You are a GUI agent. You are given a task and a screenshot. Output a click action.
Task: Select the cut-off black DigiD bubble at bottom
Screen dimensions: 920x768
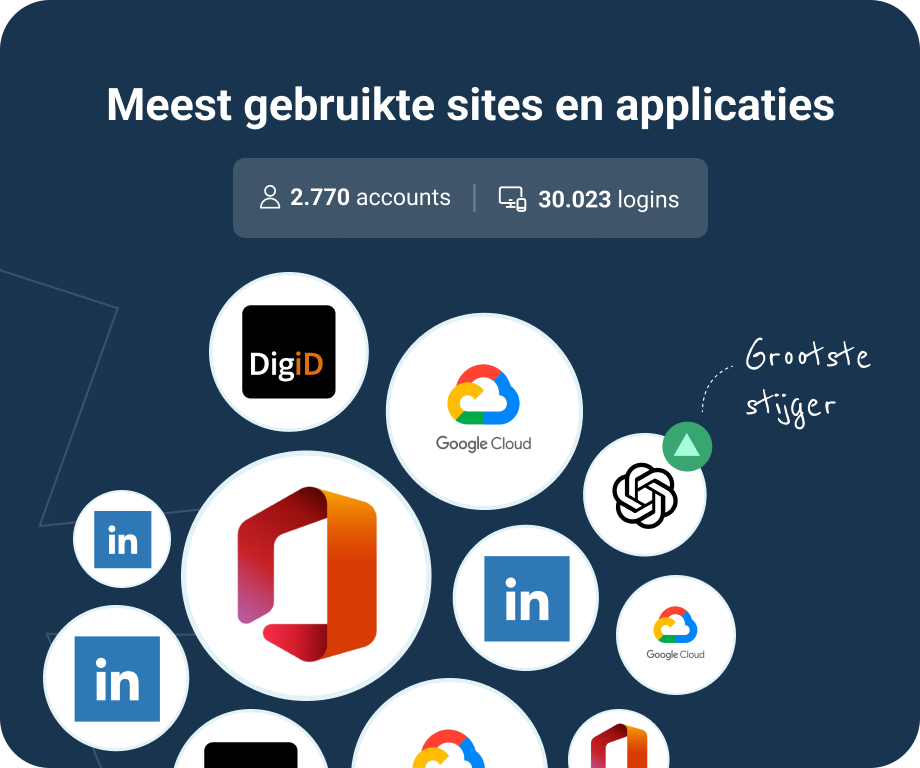tap(251, 739)
